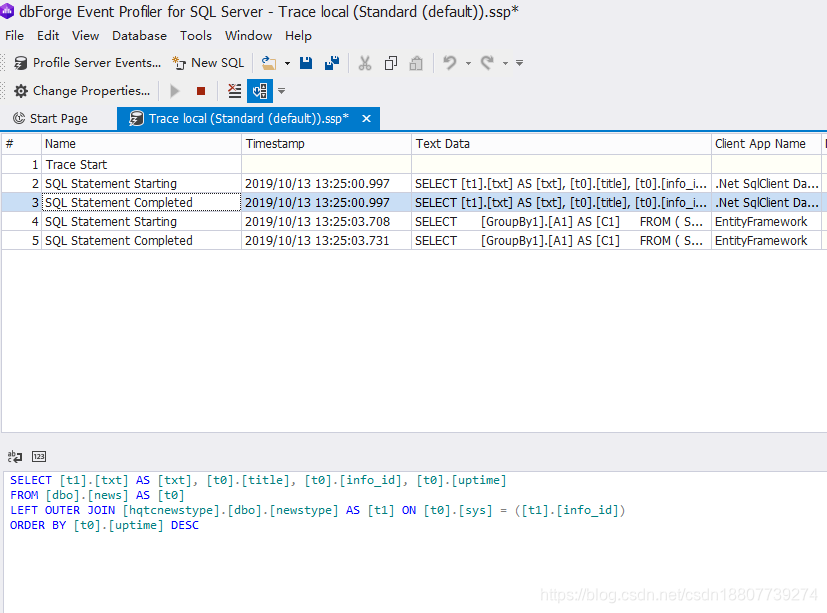Click the Undo arrow icon

point(450,63)
